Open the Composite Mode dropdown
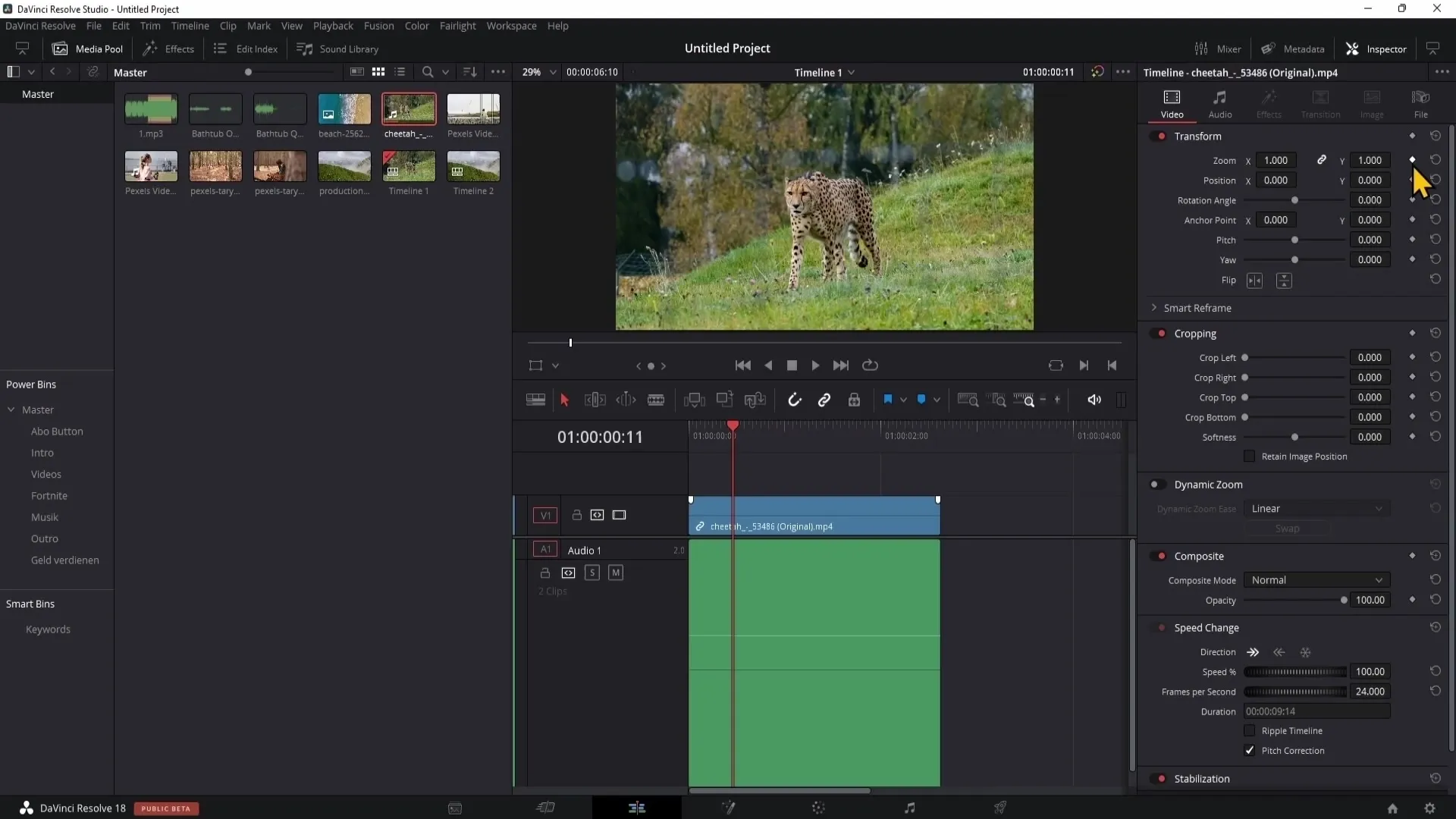 pyautogui.click(x=1315, y=580)
